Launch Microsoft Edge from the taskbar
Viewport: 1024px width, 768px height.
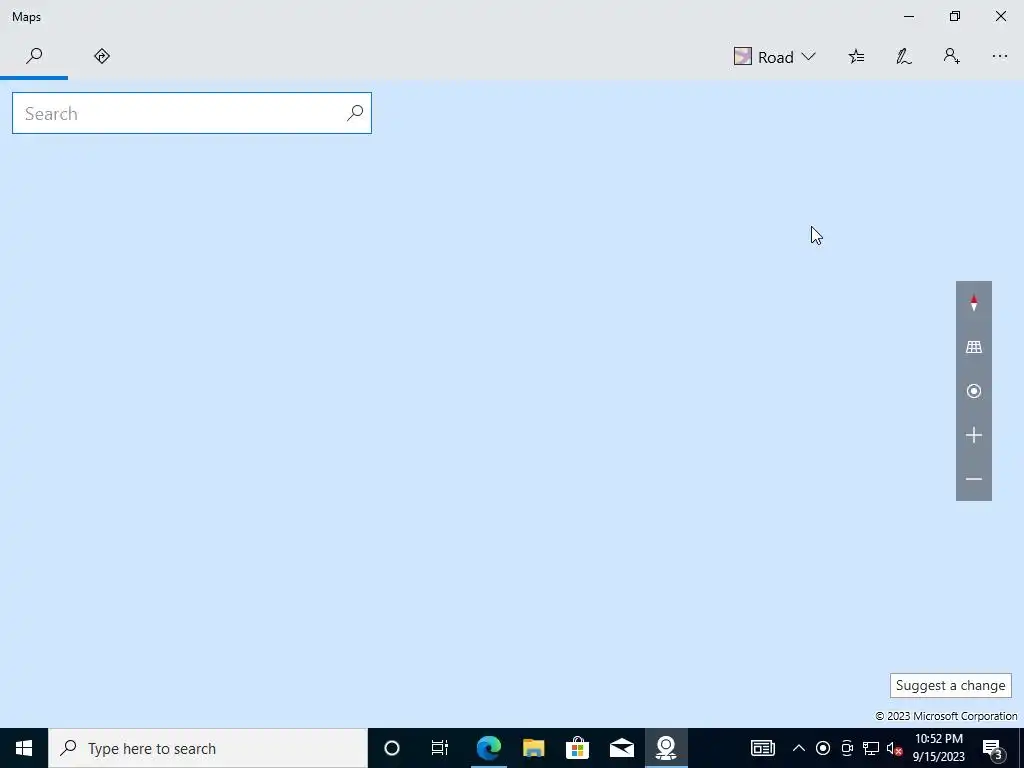pyautogui.click(x=488, y=748)
